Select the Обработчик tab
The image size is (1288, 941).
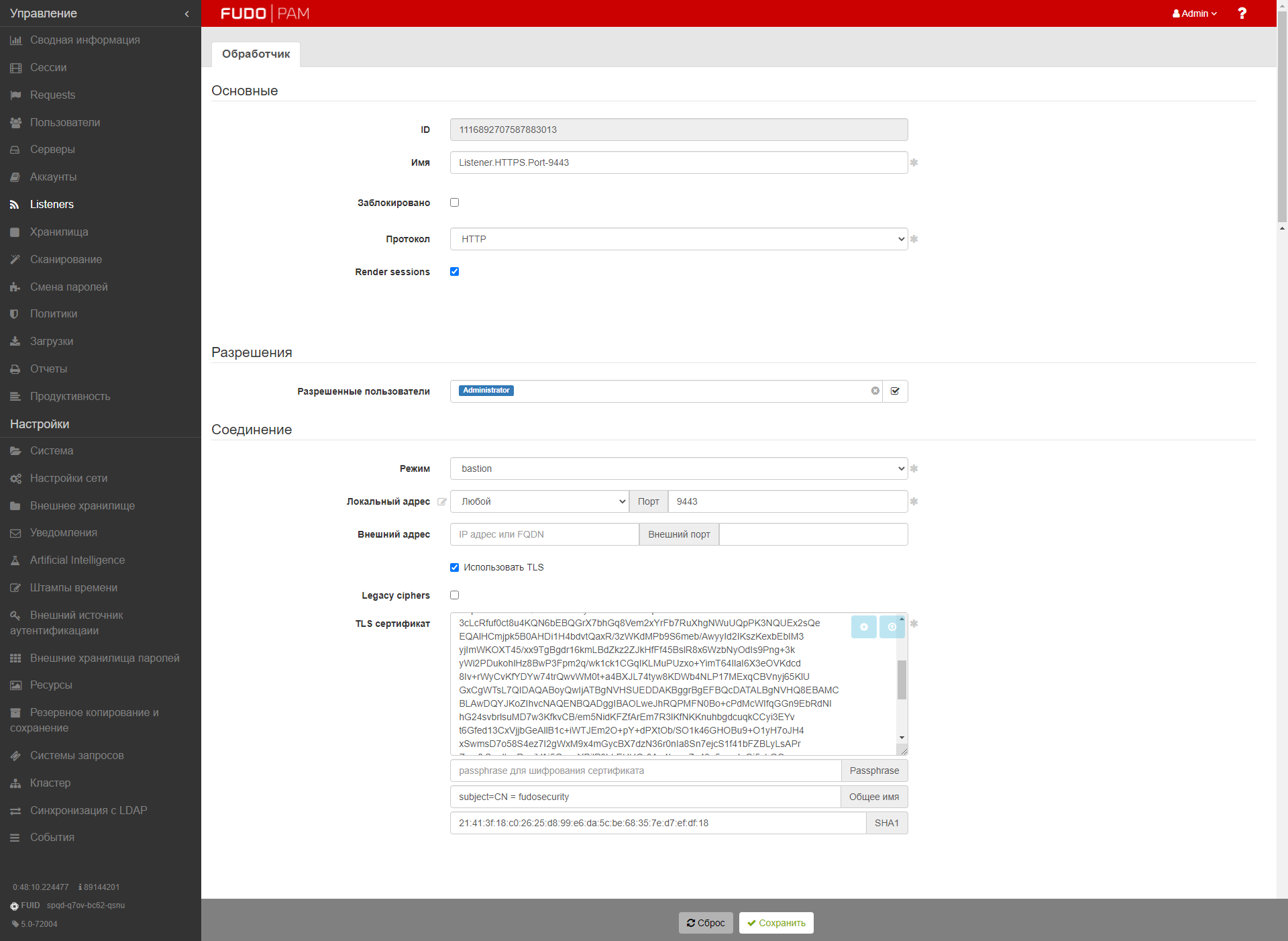coord(256,54)
